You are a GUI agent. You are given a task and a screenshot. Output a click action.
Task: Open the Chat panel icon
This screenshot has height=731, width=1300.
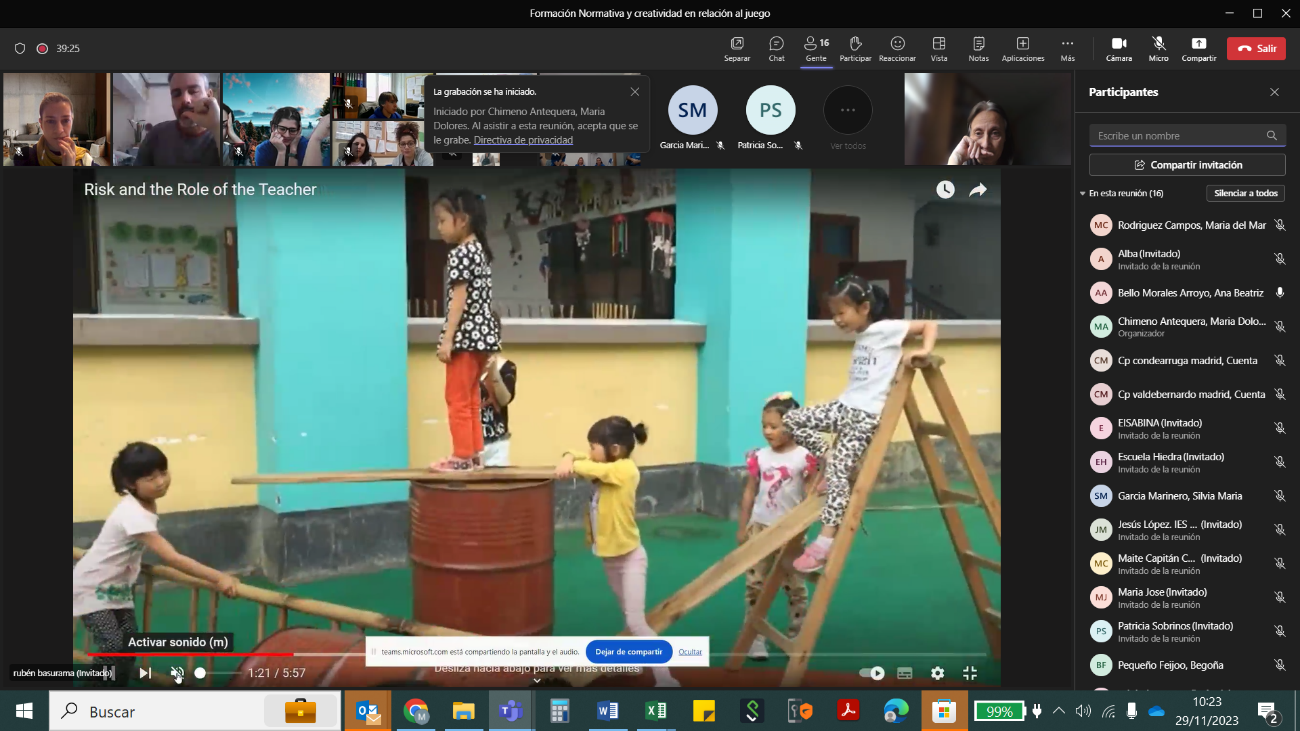[x=776, y=44]
